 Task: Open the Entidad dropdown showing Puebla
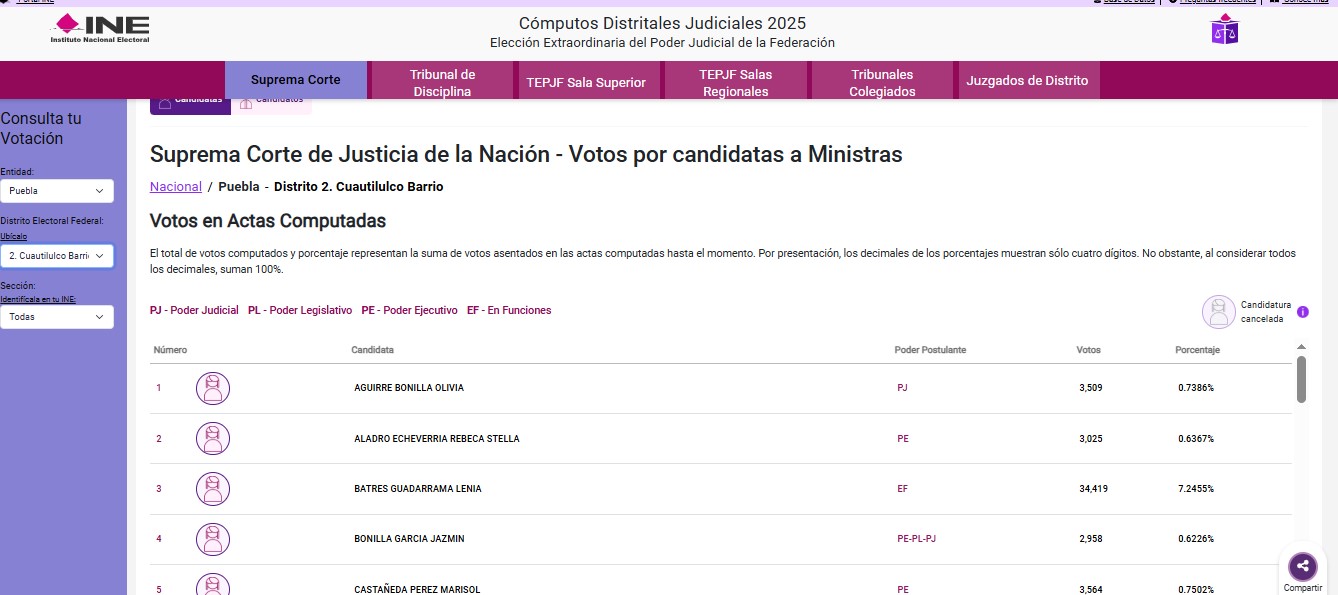(x=56, y=191)
